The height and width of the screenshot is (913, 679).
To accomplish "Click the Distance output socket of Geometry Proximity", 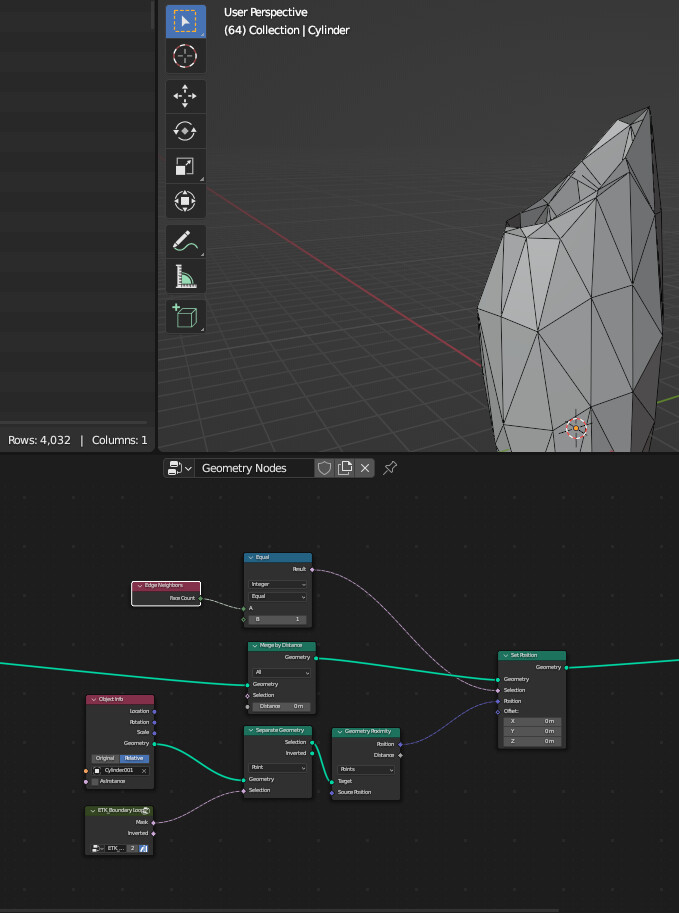I will (400, 756).
